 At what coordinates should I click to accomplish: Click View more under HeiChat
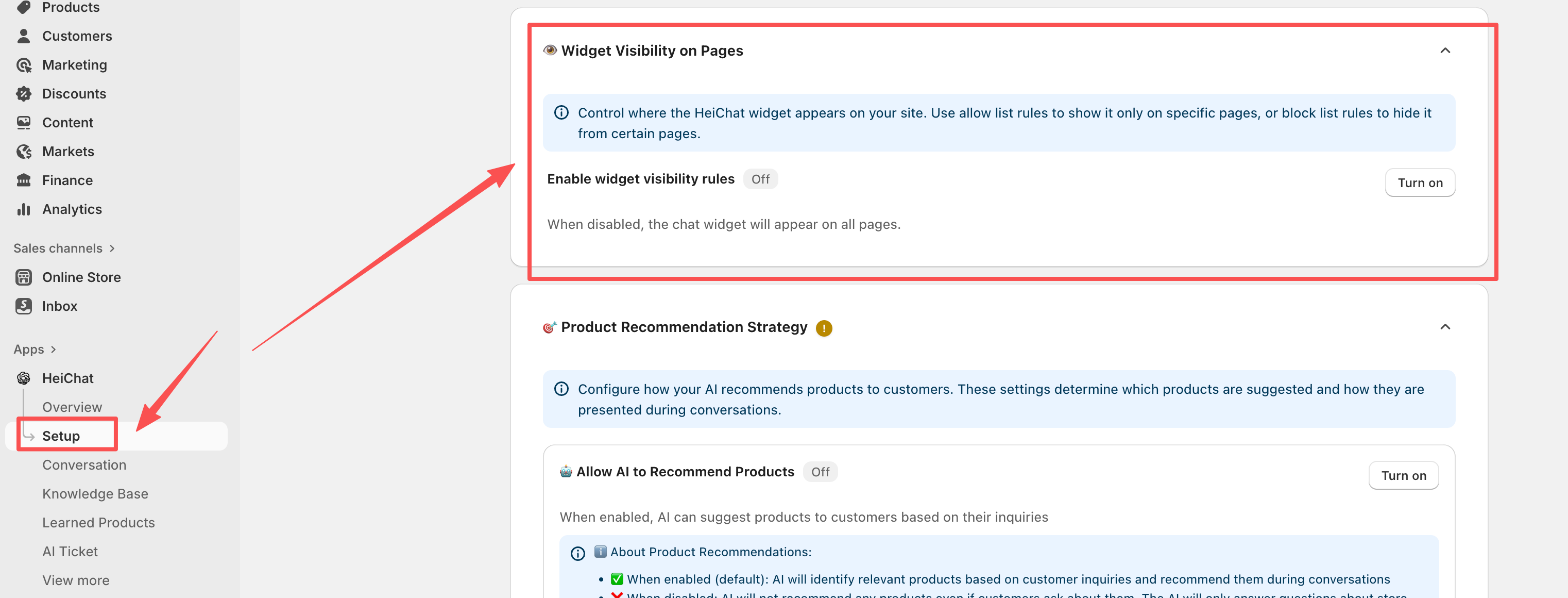76,580
